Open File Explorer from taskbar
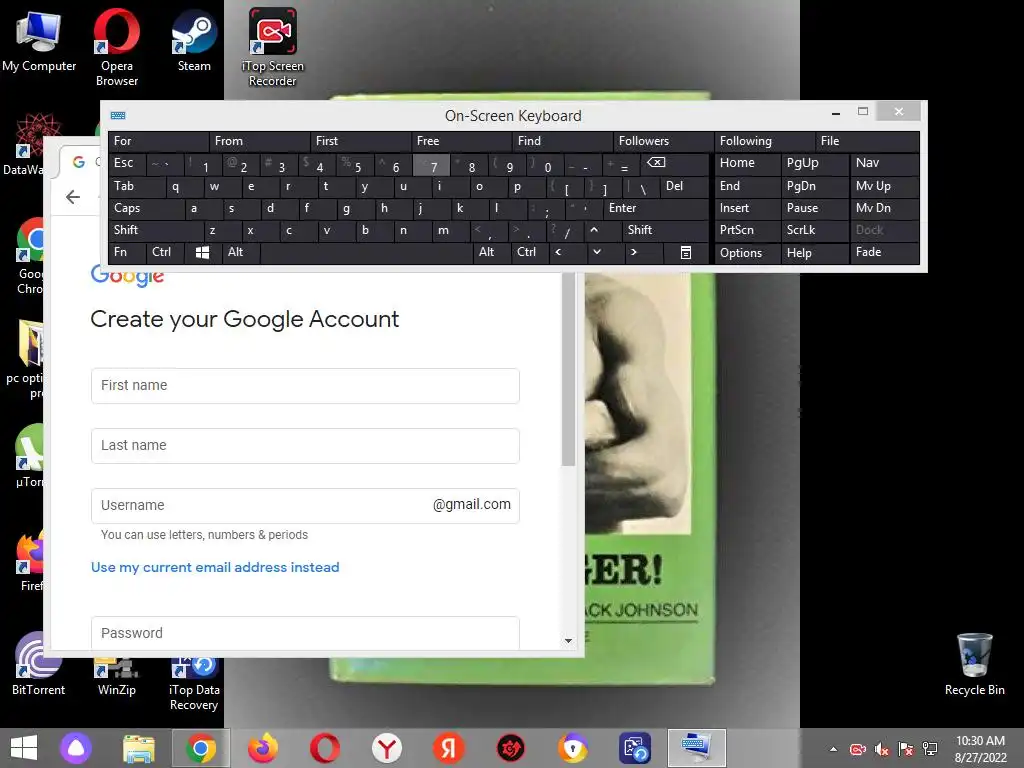The width and height of the screenshot is (1024, 768). point(139,748)
